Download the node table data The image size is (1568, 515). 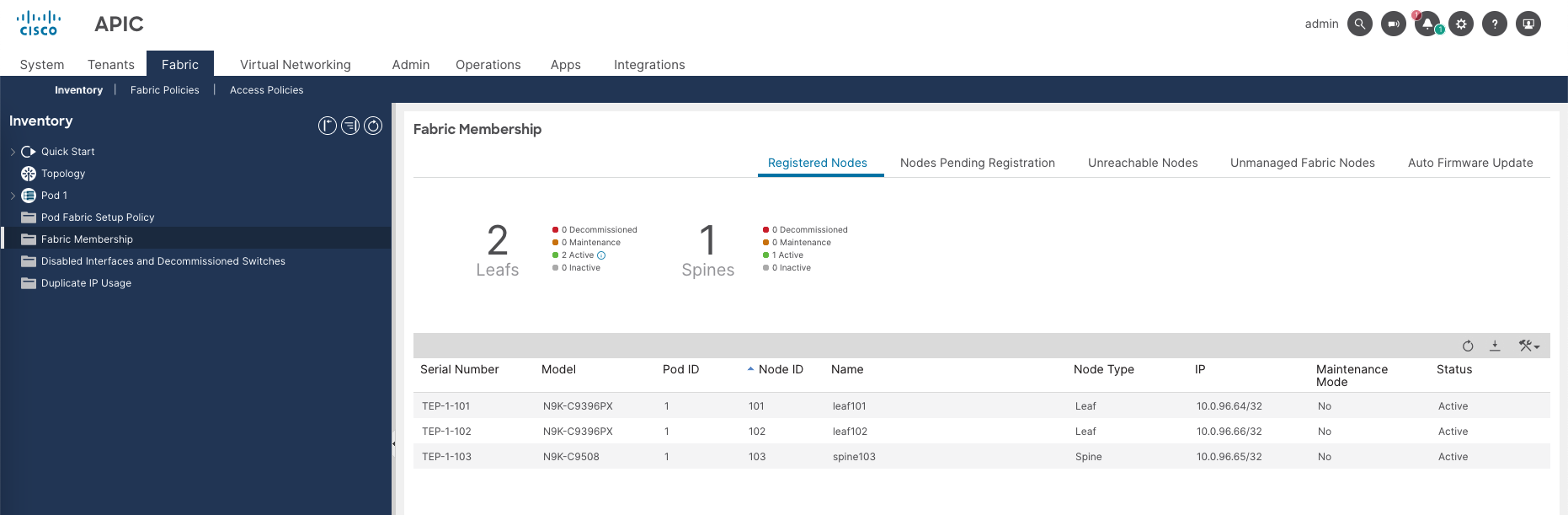(1495, 346)
